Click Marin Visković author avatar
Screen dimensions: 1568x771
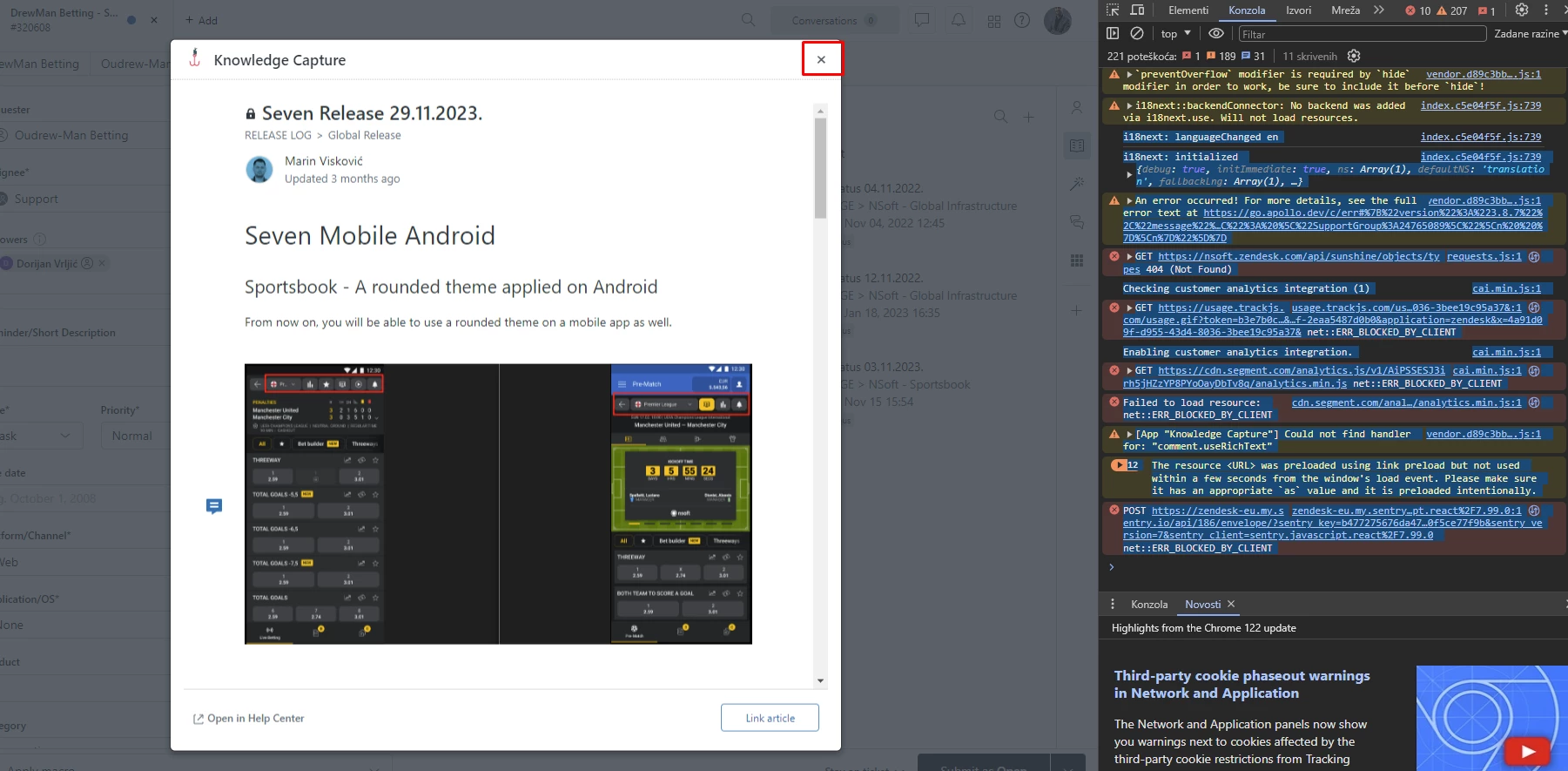(259, 169)
